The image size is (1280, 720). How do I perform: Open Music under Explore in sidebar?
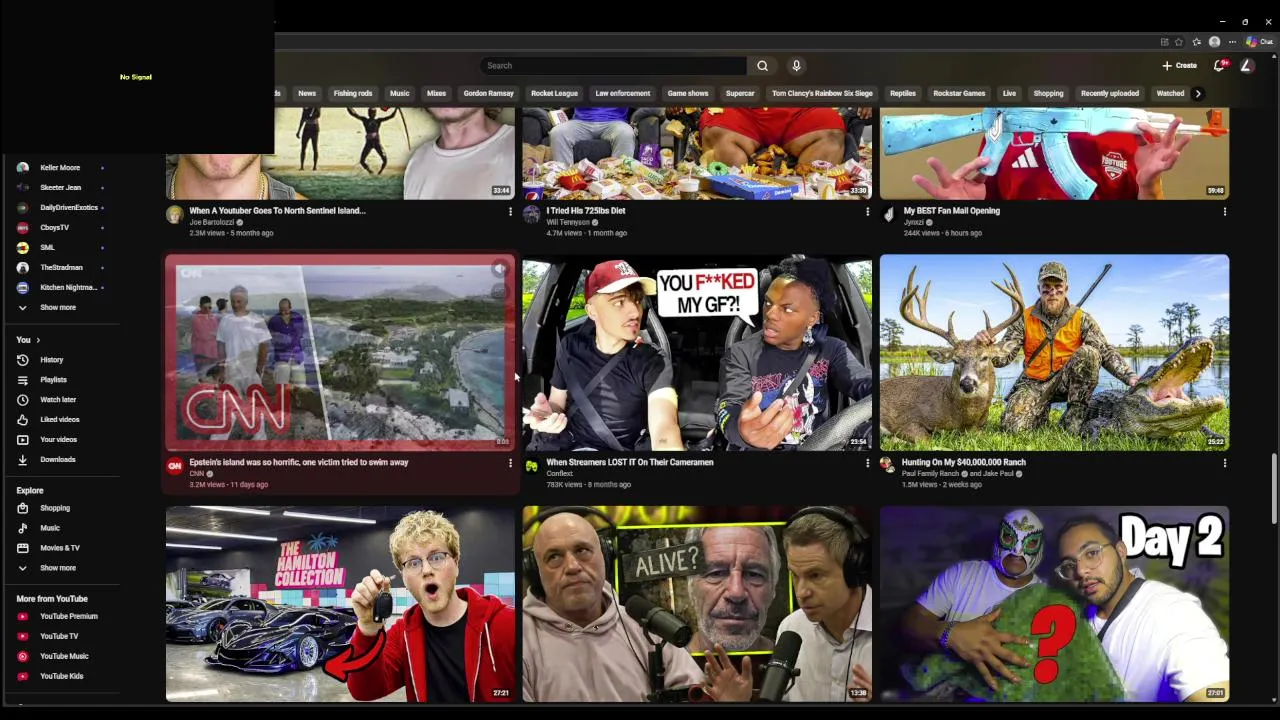click(60, 528)
